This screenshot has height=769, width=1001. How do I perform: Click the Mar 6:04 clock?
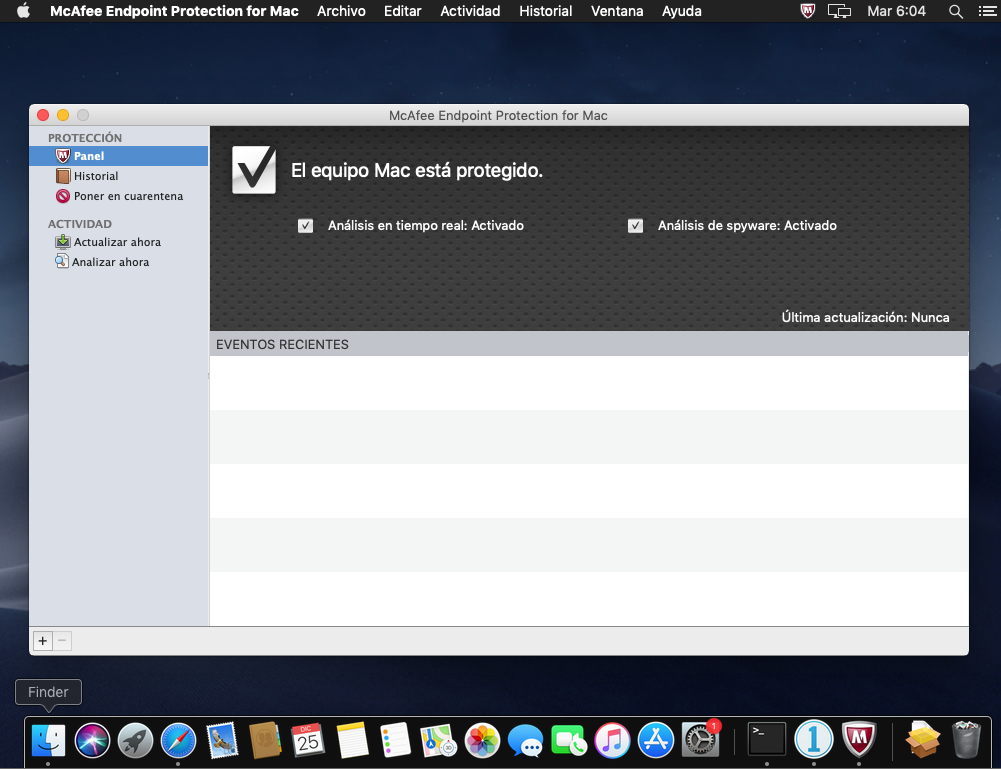tap(896, 11)
